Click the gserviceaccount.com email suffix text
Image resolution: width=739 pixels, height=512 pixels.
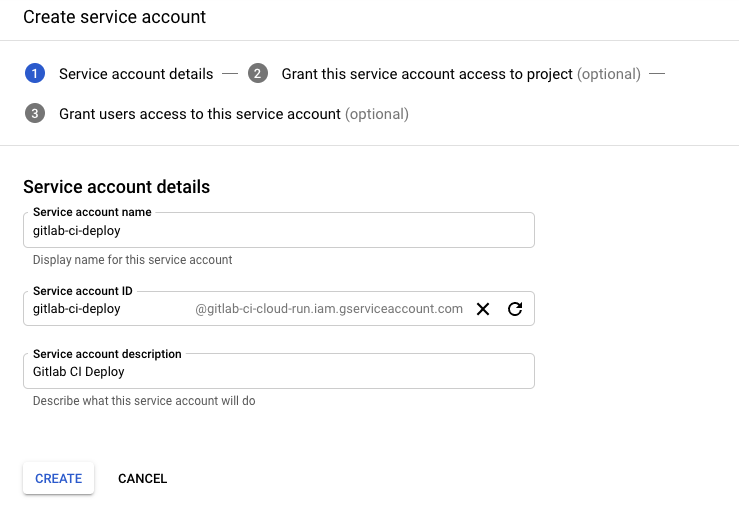pyautogui.click(x=329, y=309)
